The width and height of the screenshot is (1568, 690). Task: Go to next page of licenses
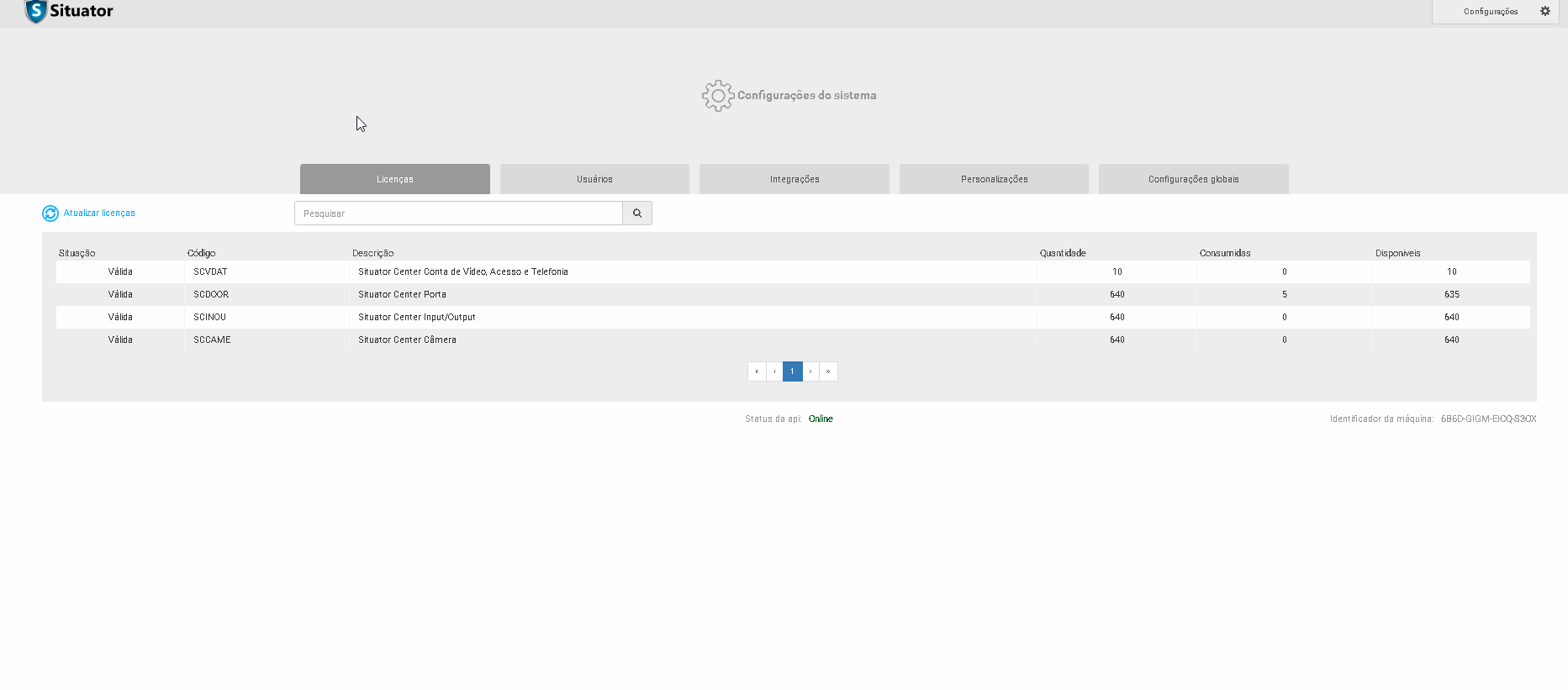810,371
